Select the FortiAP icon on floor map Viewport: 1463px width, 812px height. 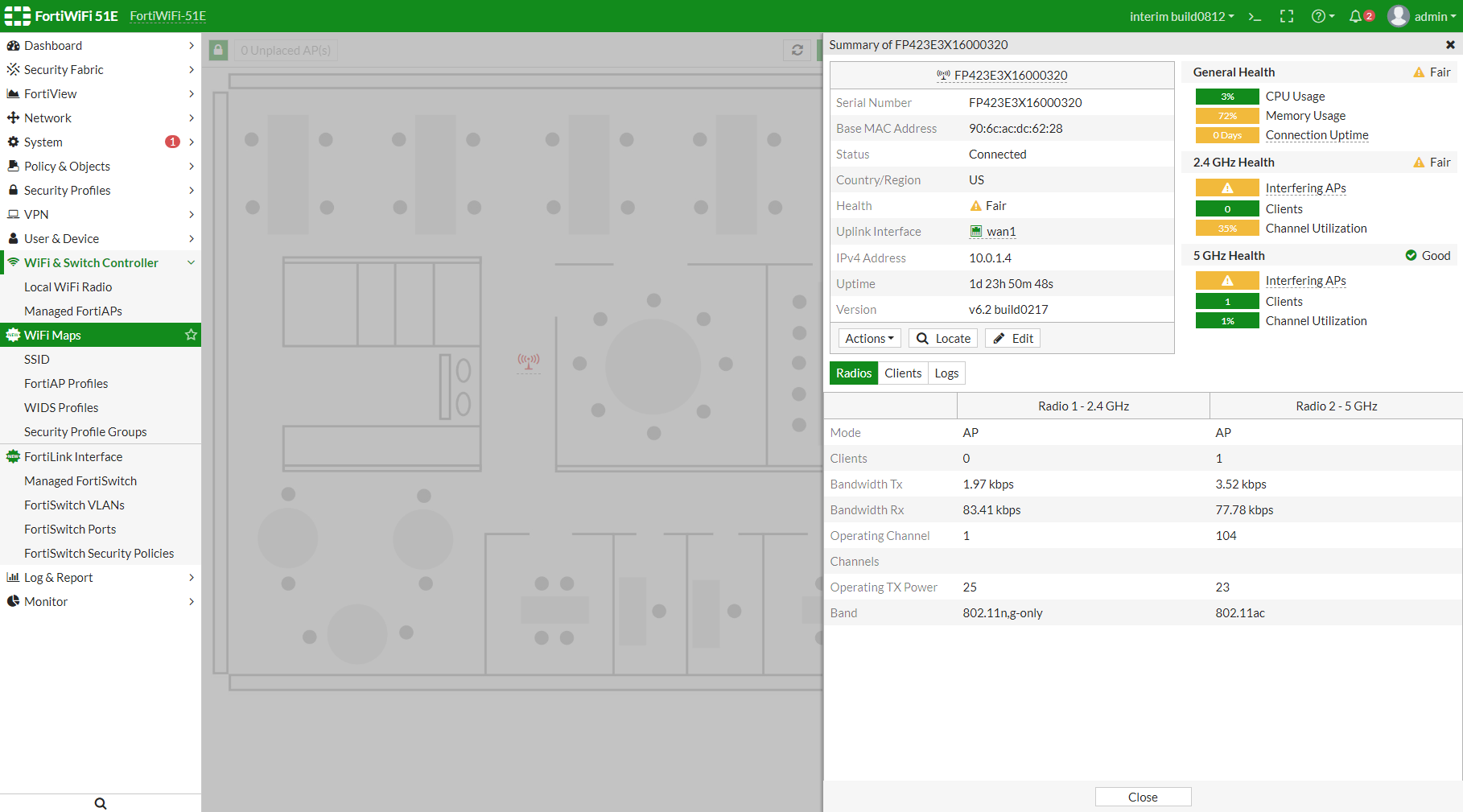(x=529, y=361)
